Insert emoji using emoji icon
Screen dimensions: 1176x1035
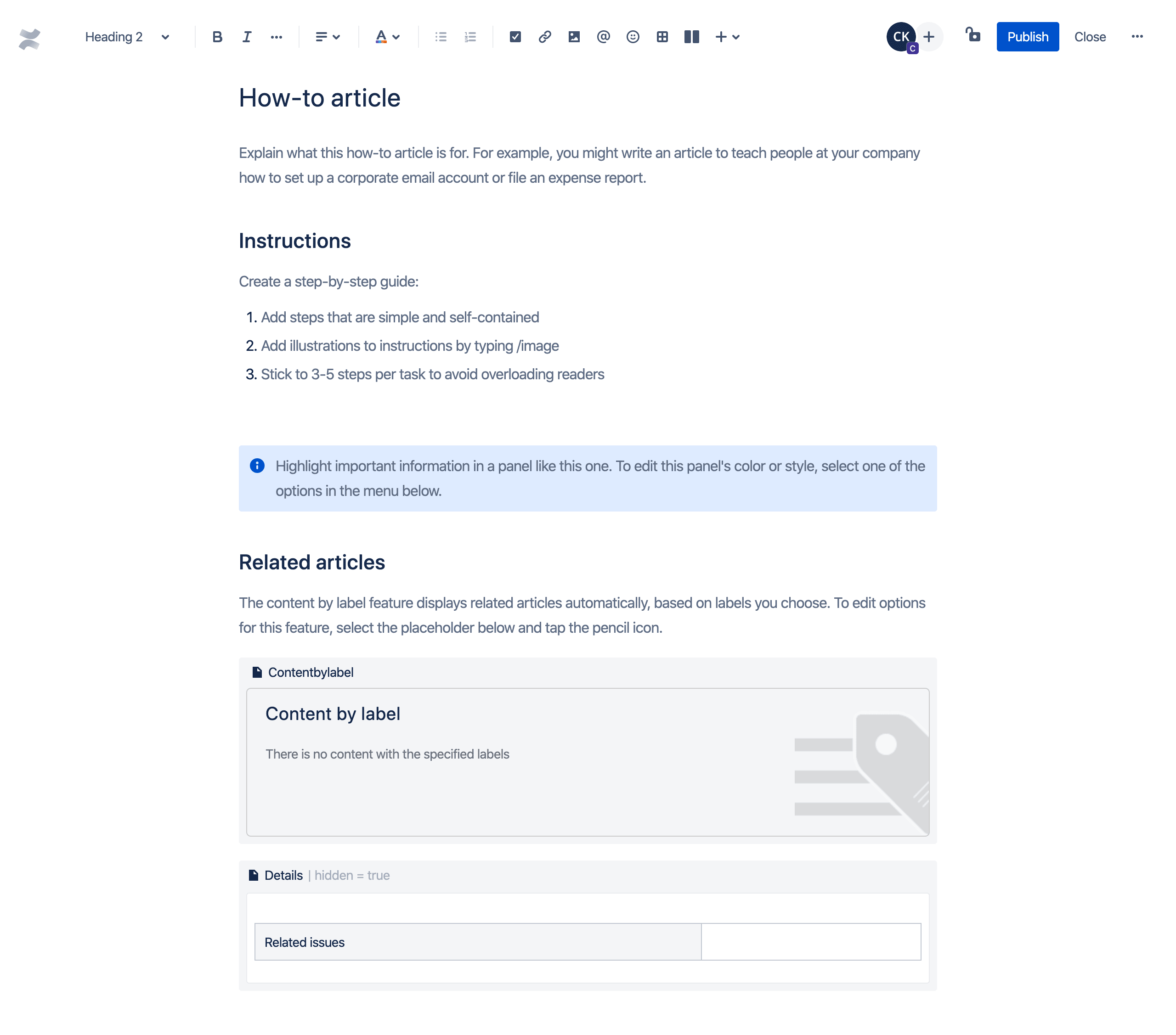(x=633, y=37)
